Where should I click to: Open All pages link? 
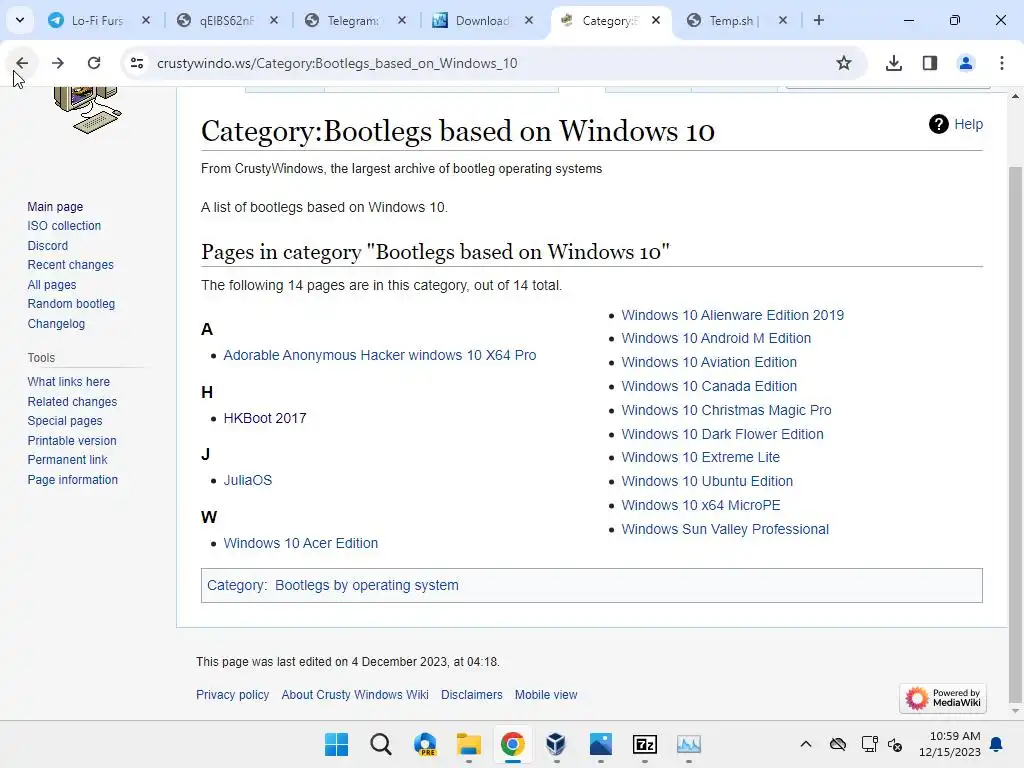[x=52, y=285]
